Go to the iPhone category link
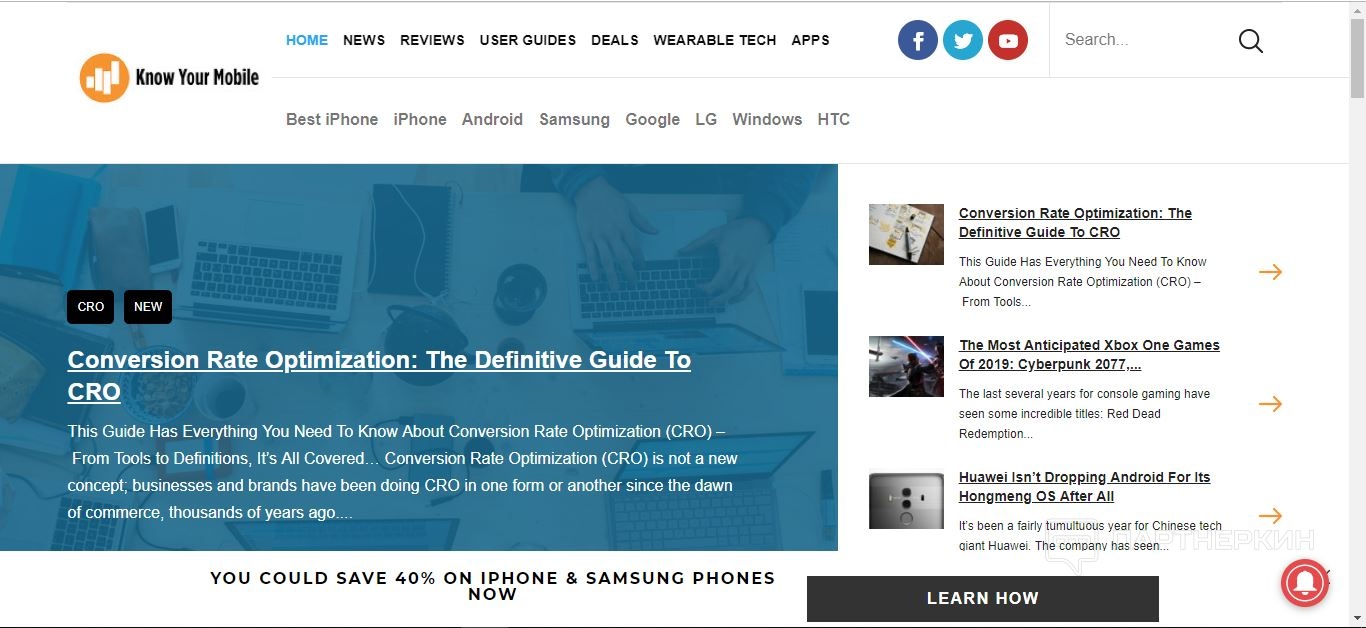Screen dimensions: 1366x628 (420, 119)
